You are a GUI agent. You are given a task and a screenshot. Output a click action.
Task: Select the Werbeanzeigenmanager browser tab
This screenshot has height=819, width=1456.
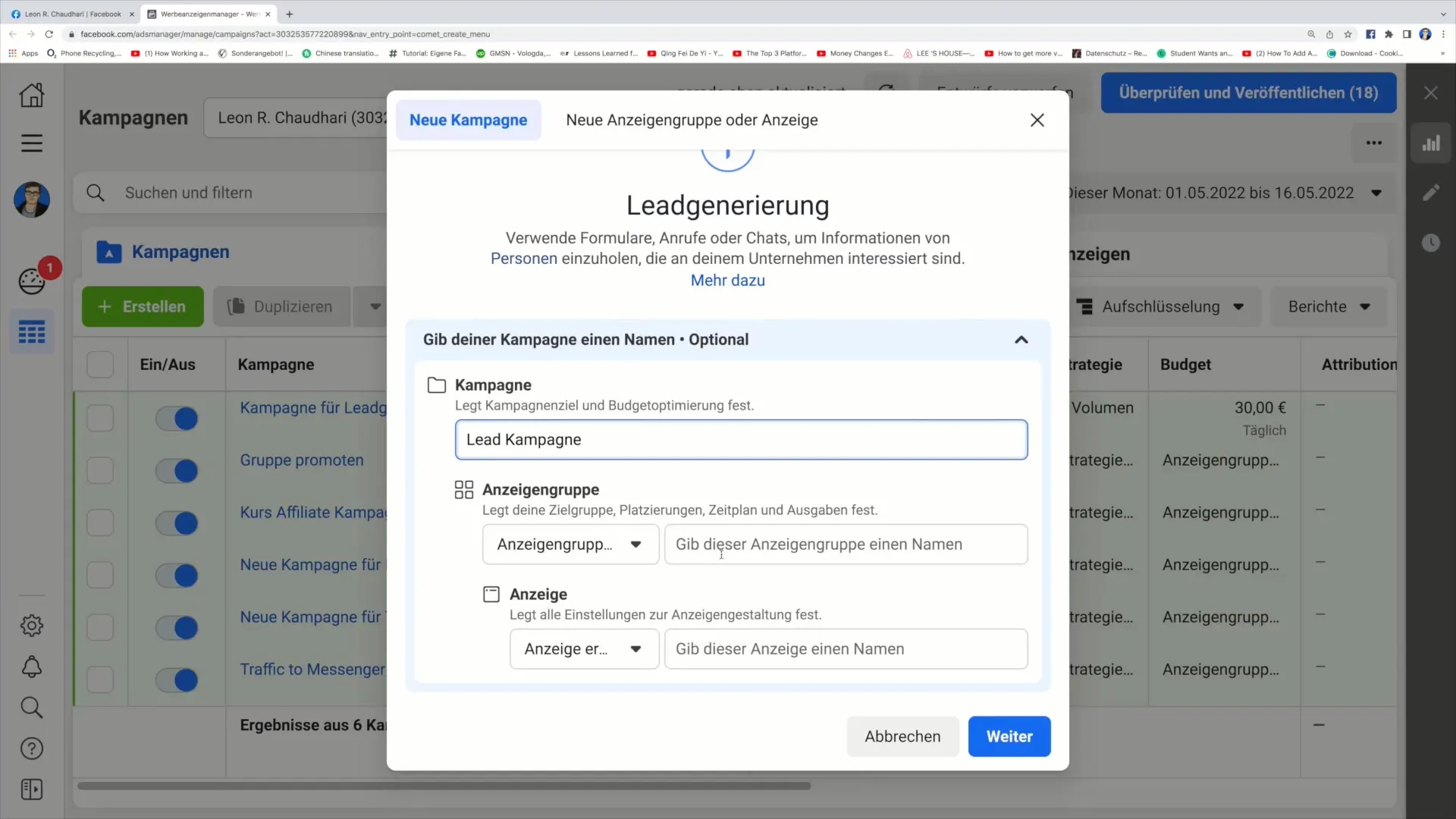209,14
